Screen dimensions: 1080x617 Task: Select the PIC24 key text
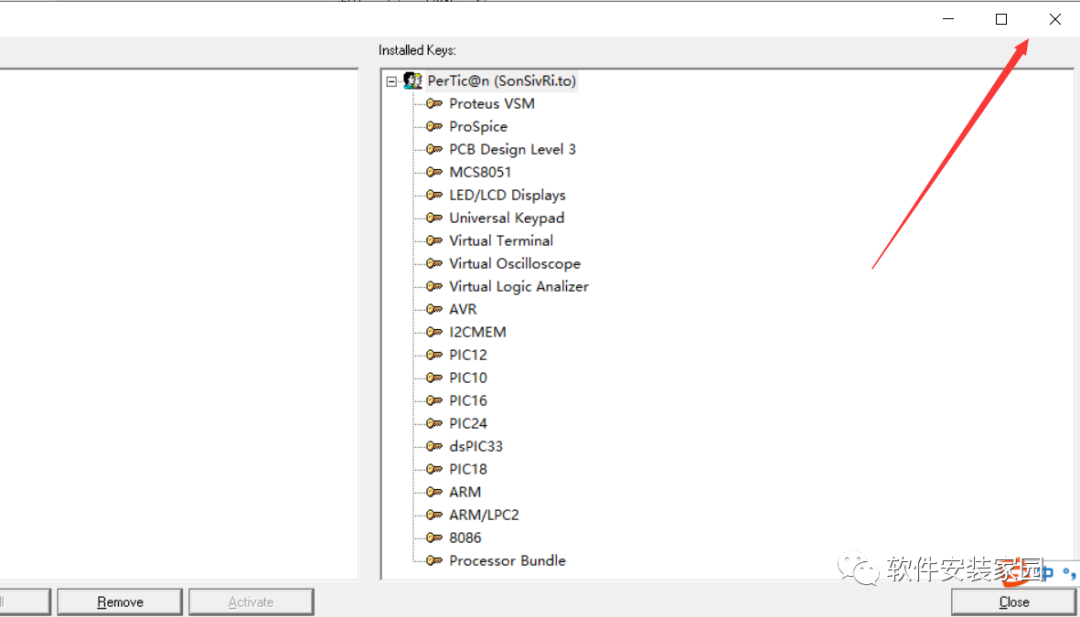click(x=468, y=423)
